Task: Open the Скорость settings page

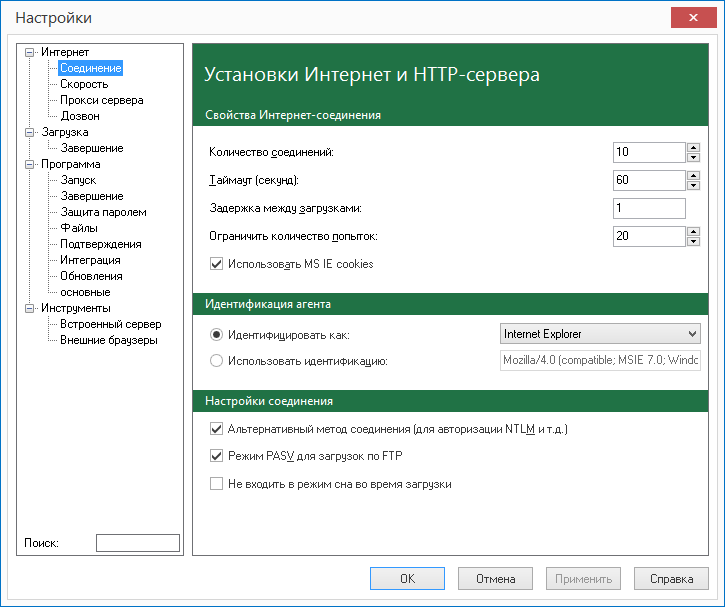Action: click(84, 84)
